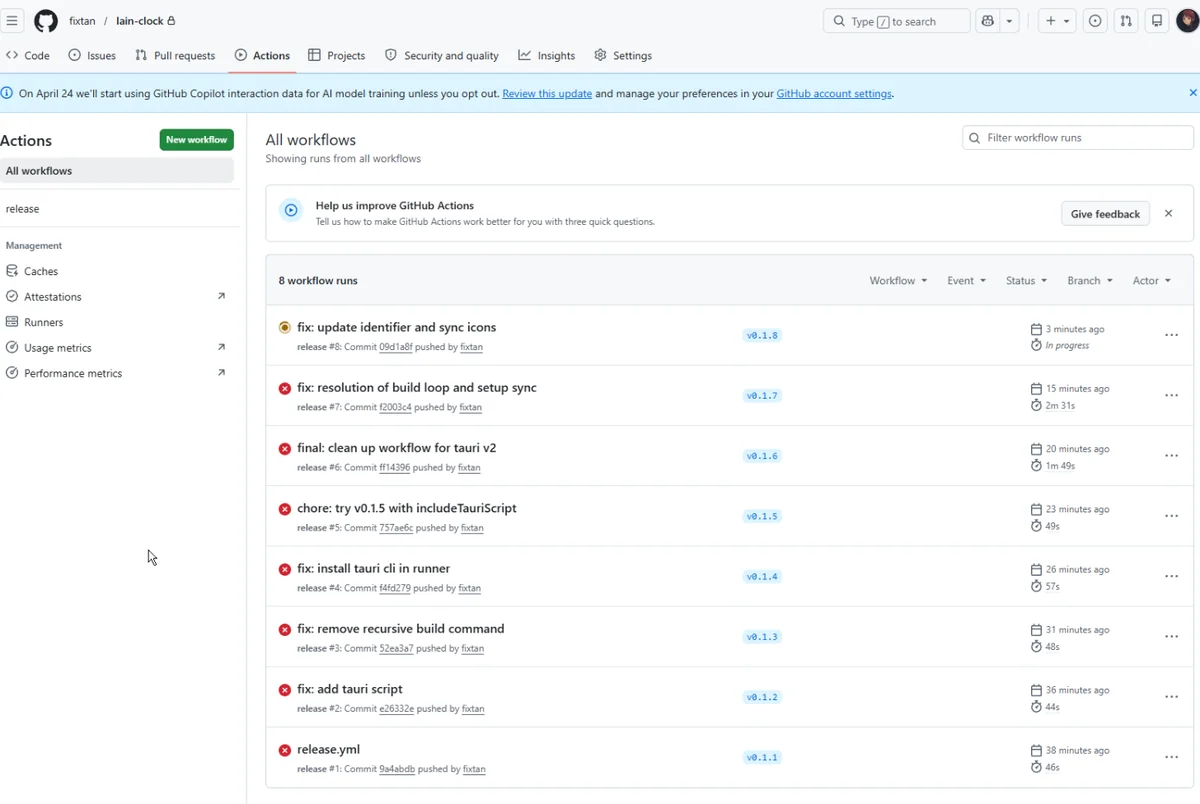Select Caches in the Management sidebar

(41, 271)
